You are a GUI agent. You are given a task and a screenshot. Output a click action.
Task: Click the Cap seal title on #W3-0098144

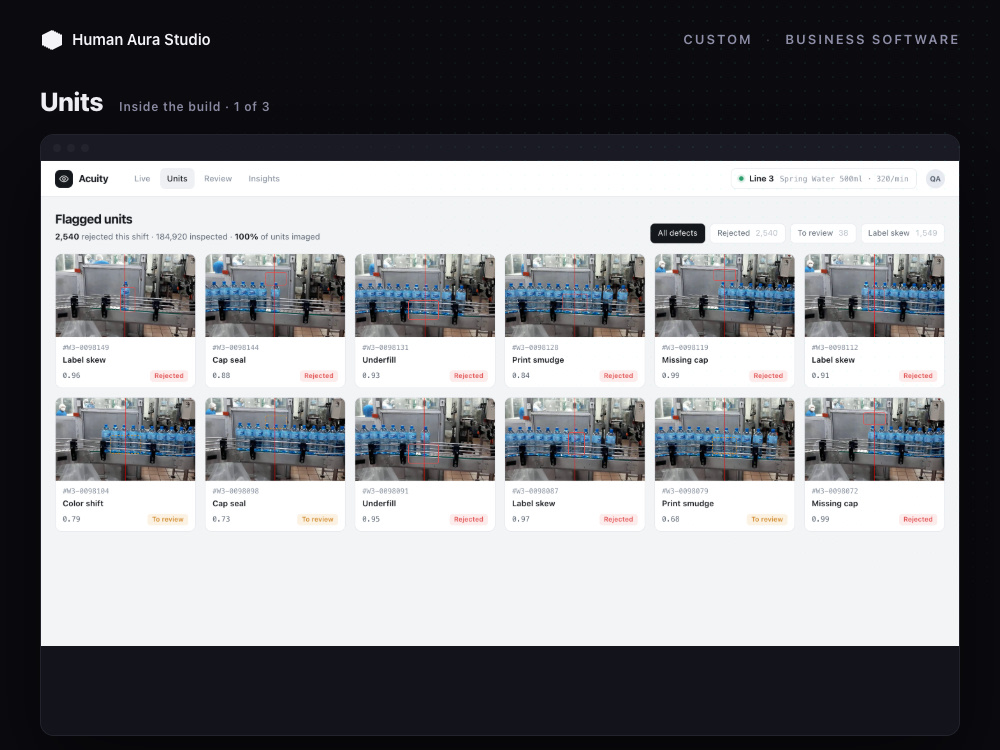[x=229, y=360]
